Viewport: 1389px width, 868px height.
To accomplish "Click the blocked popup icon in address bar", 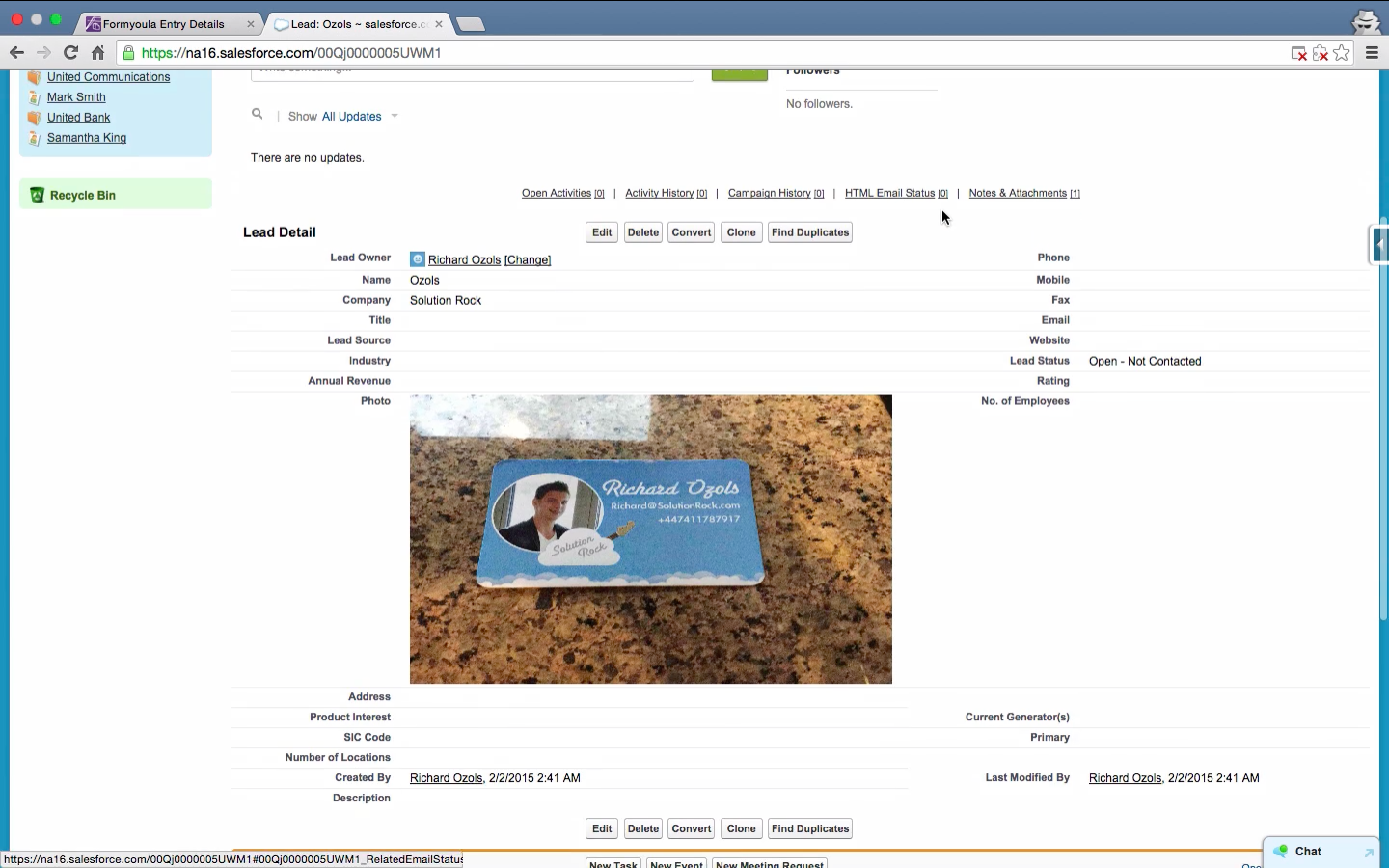I will point(1298,53).
